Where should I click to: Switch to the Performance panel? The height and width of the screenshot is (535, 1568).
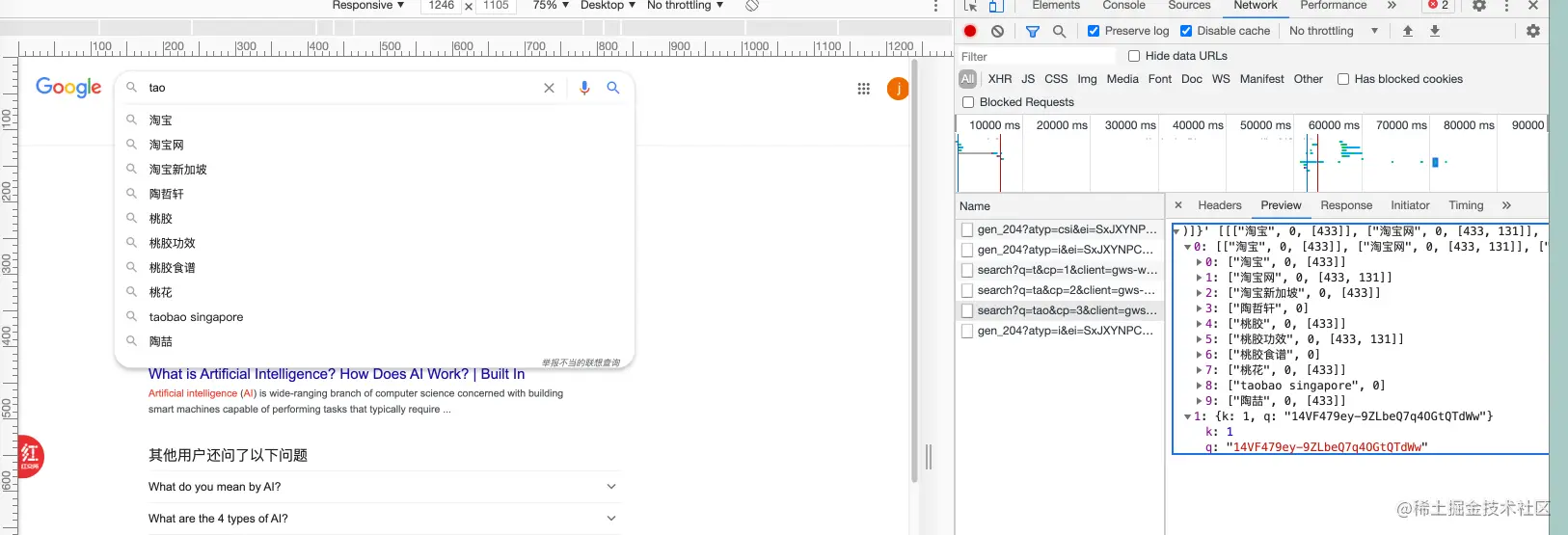coord(1334,6)
